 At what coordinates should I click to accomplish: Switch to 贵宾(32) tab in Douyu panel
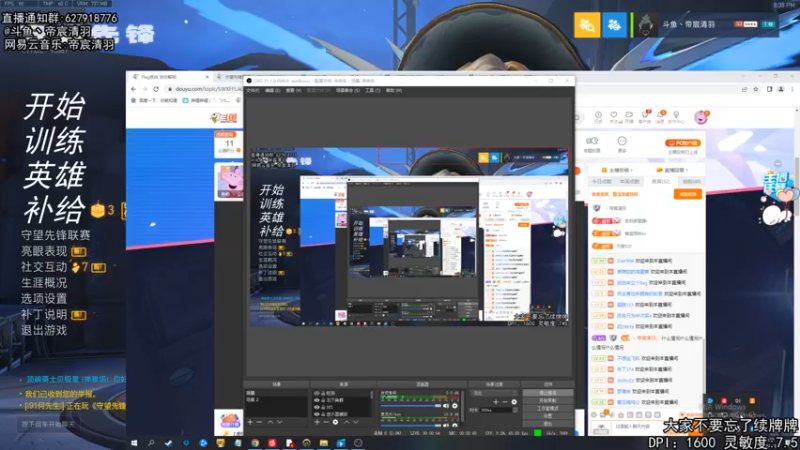tap(661, 182)
